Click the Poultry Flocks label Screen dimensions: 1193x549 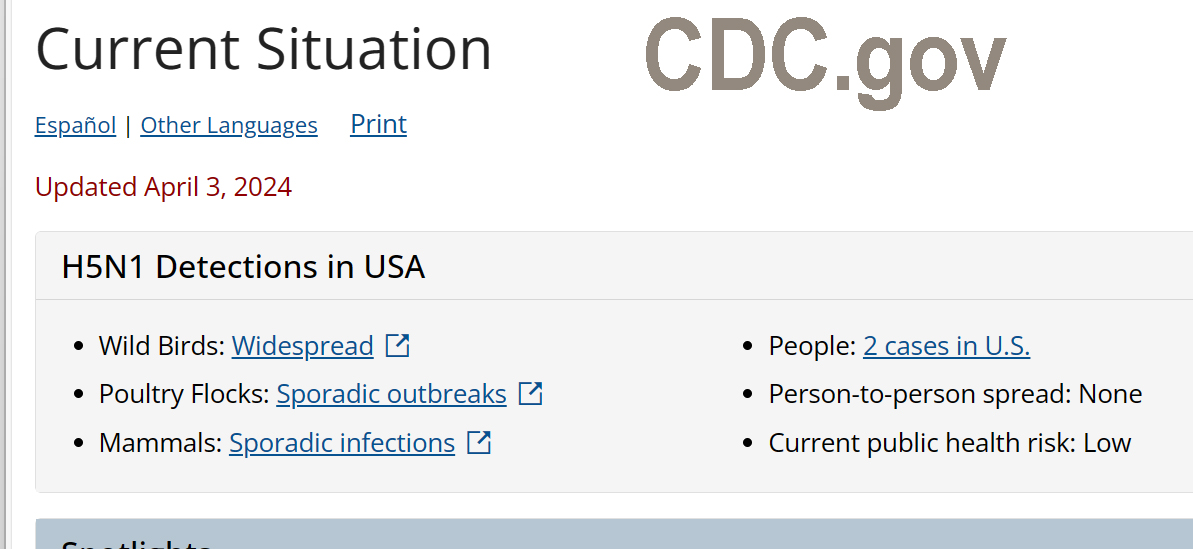184,394
